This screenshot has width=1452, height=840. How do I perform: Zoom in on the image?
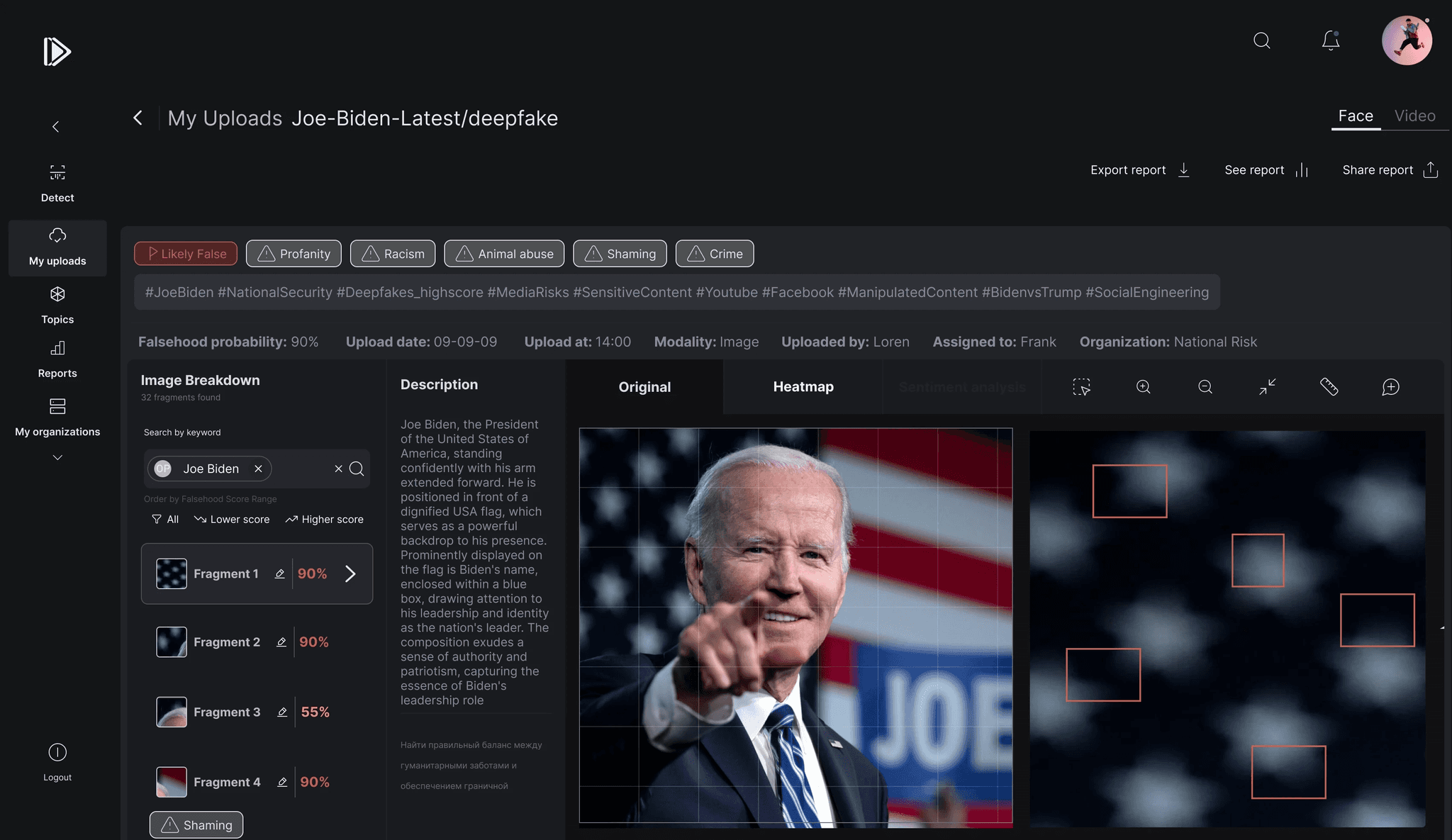tap(1143, 387)
